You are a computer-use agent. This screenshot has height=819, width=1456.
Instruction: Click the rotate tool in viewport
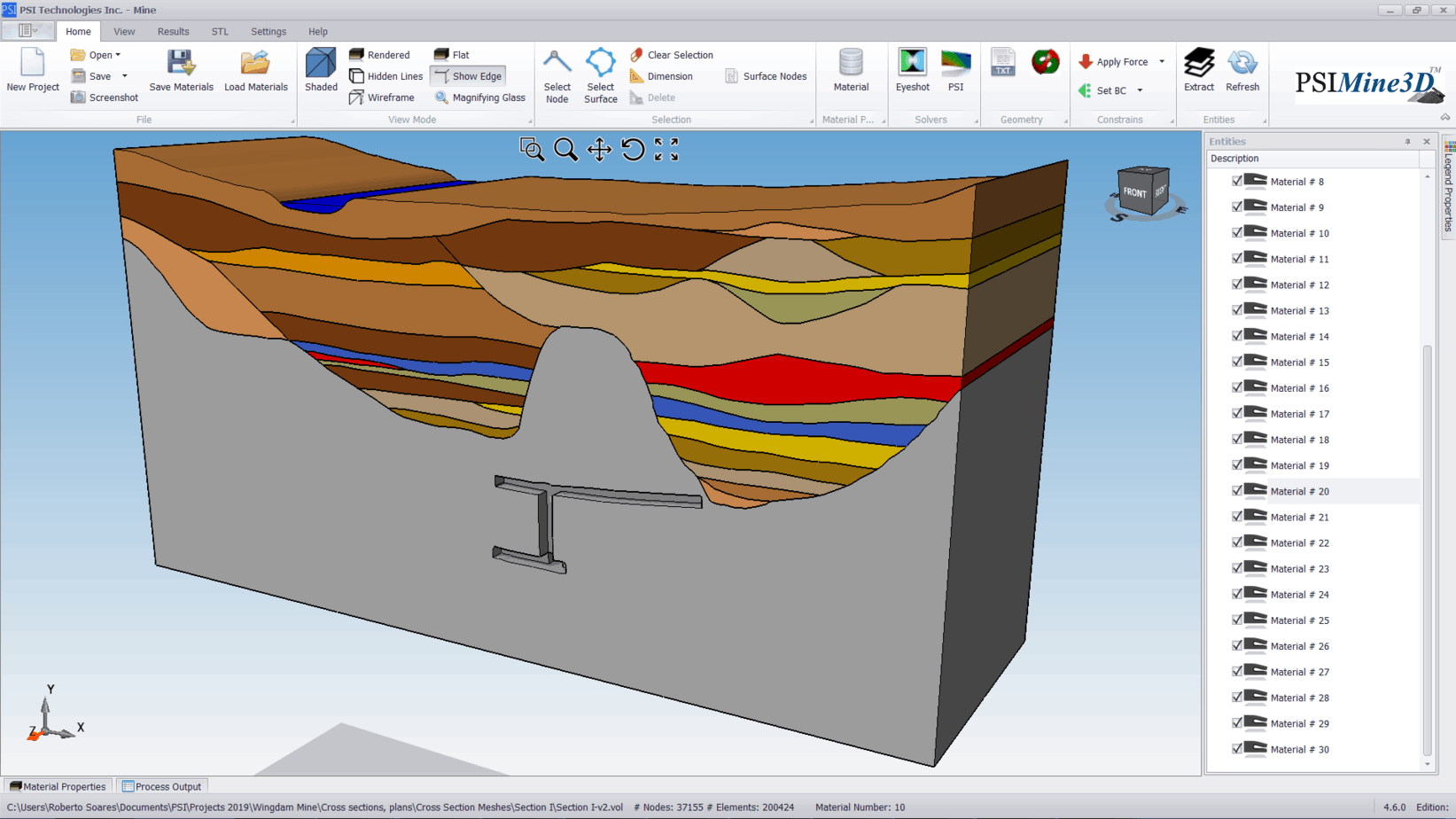coord(633,149)
